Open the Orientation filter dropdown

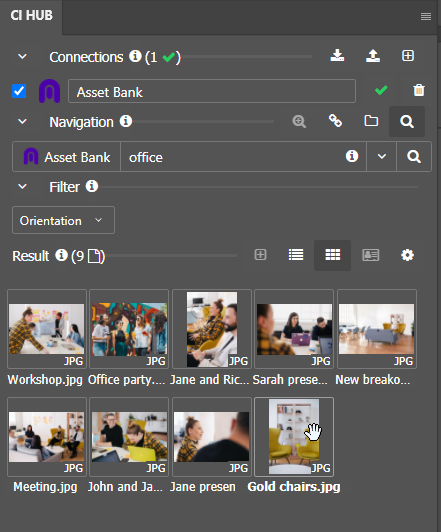(63, 220)
